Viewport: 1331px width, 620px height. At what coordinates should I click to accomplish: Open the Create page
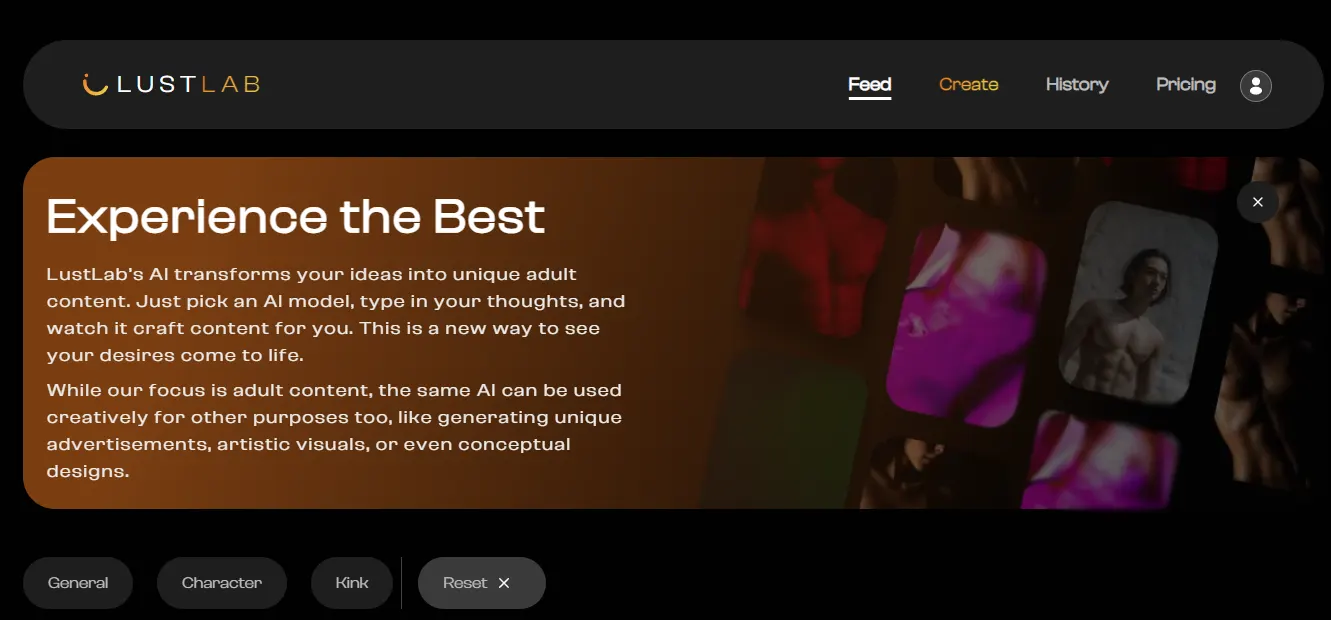(969, 85)
